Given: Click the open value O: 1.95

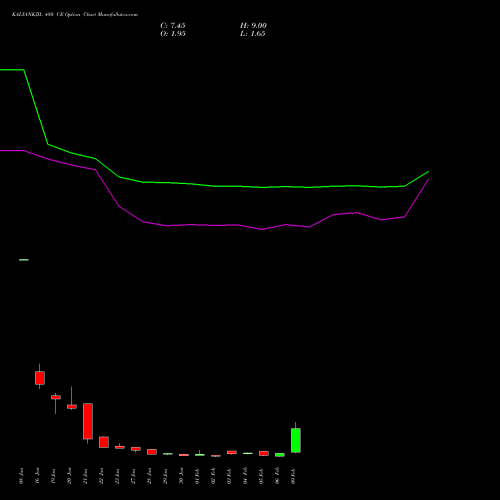Looking at the screenshot, I should point(173,34).
